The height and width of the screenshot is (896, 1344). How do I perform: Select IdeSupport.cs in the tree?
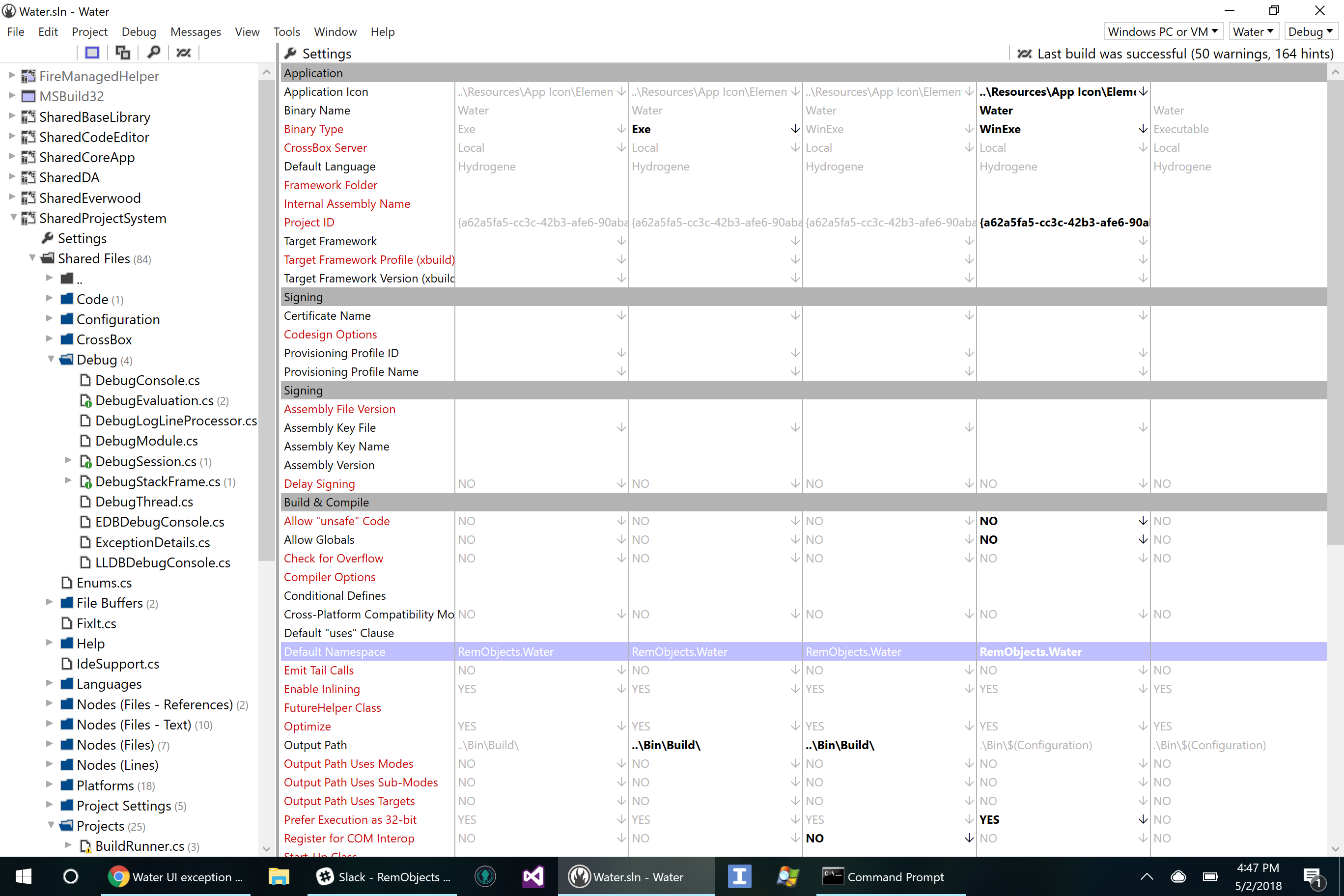(118, 664)
